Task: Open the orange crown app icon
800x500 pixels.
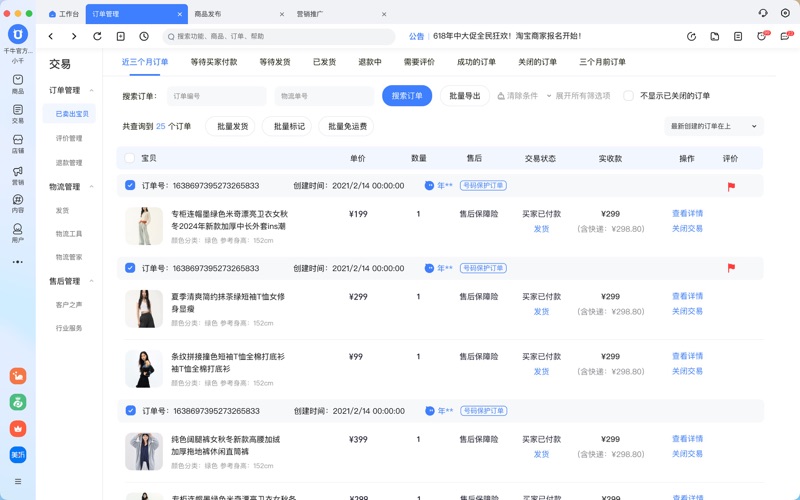Action: tap(17, 428)
